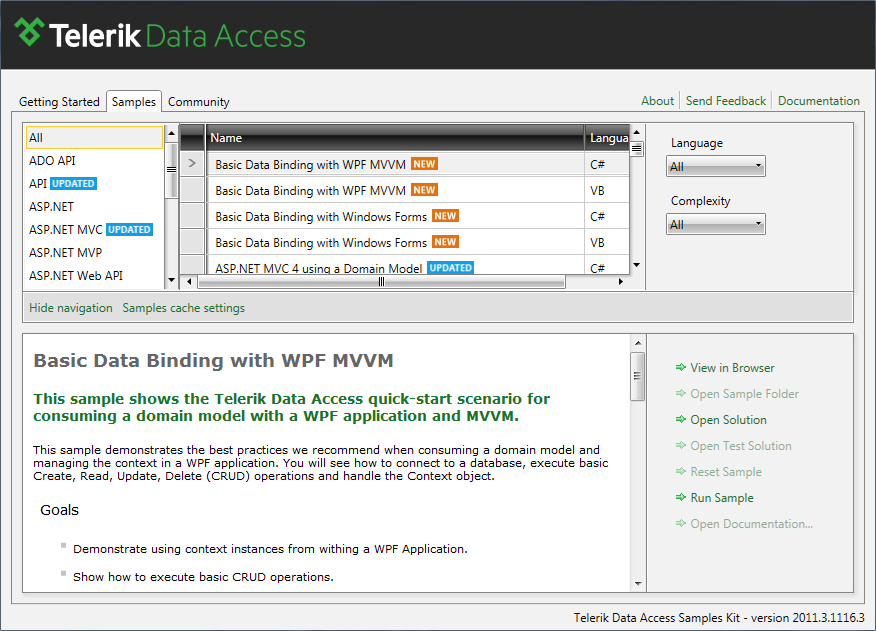Click samples grid scroll-left arrow
876x631 pixels.
tap(189, 282)
